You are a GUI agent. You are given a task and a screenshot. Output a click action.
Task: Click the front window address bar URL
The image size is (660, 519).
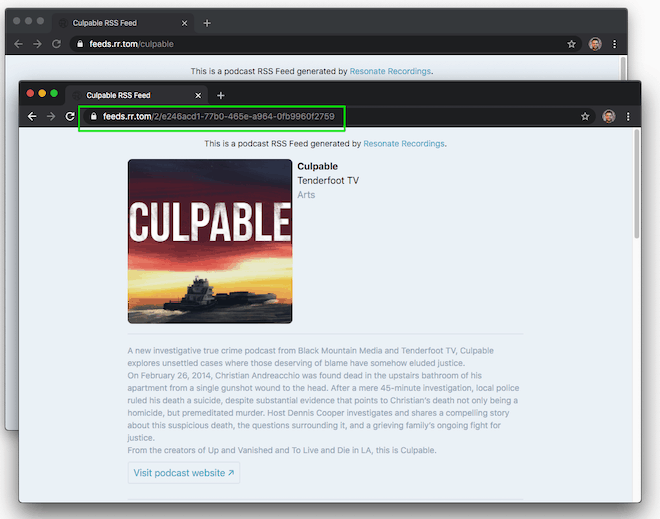(x=219, y=117)
